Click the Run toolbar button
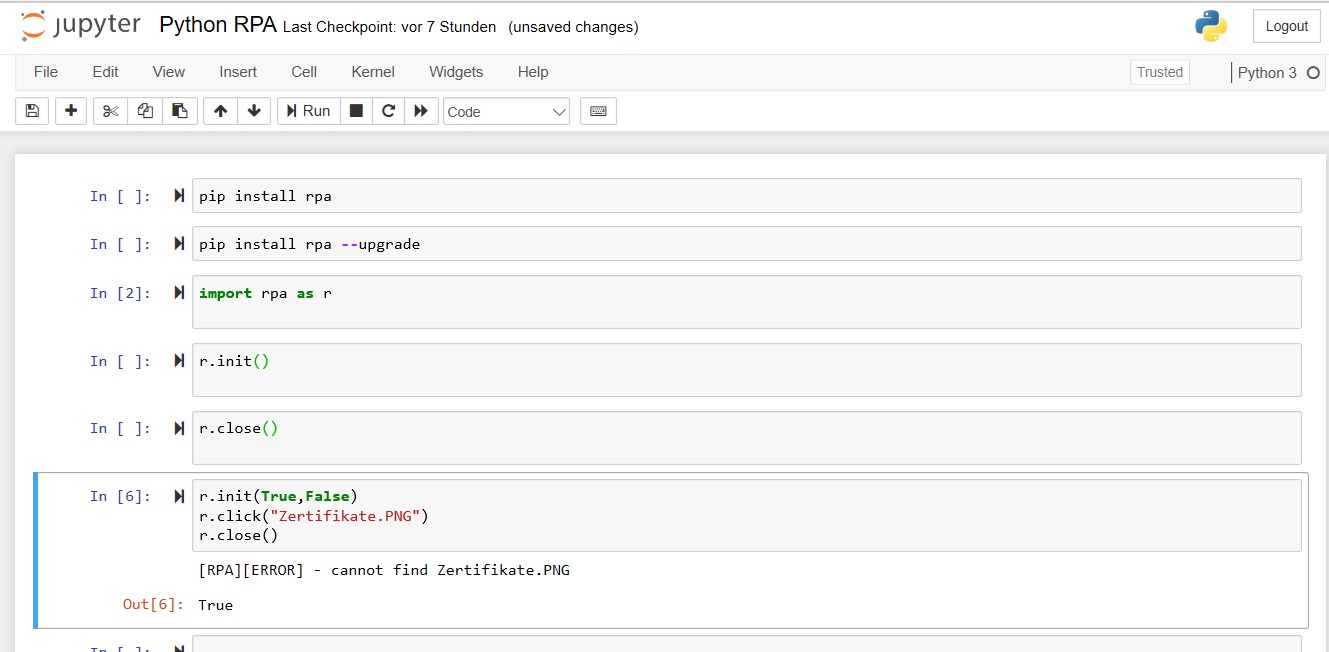The height and width of the screenshot is (652, 1329). coord(308,111)
